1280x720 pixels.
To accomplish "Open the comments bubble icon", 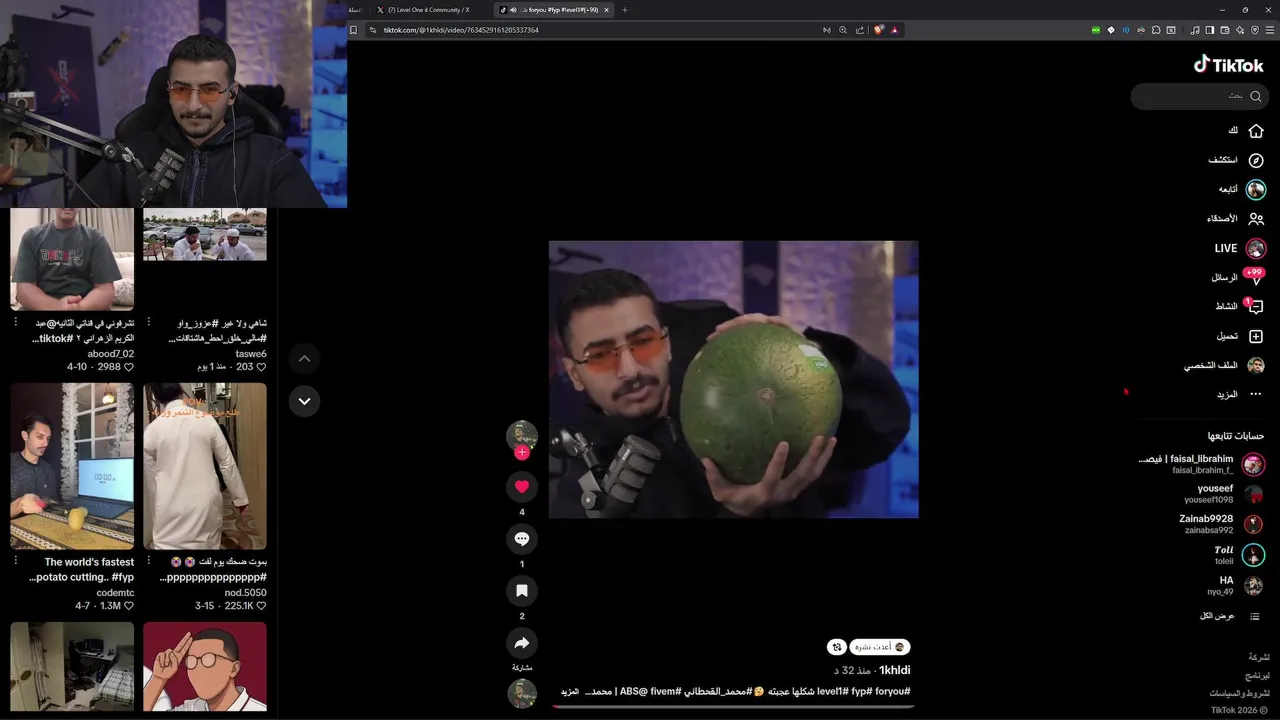I will [521, 539].
